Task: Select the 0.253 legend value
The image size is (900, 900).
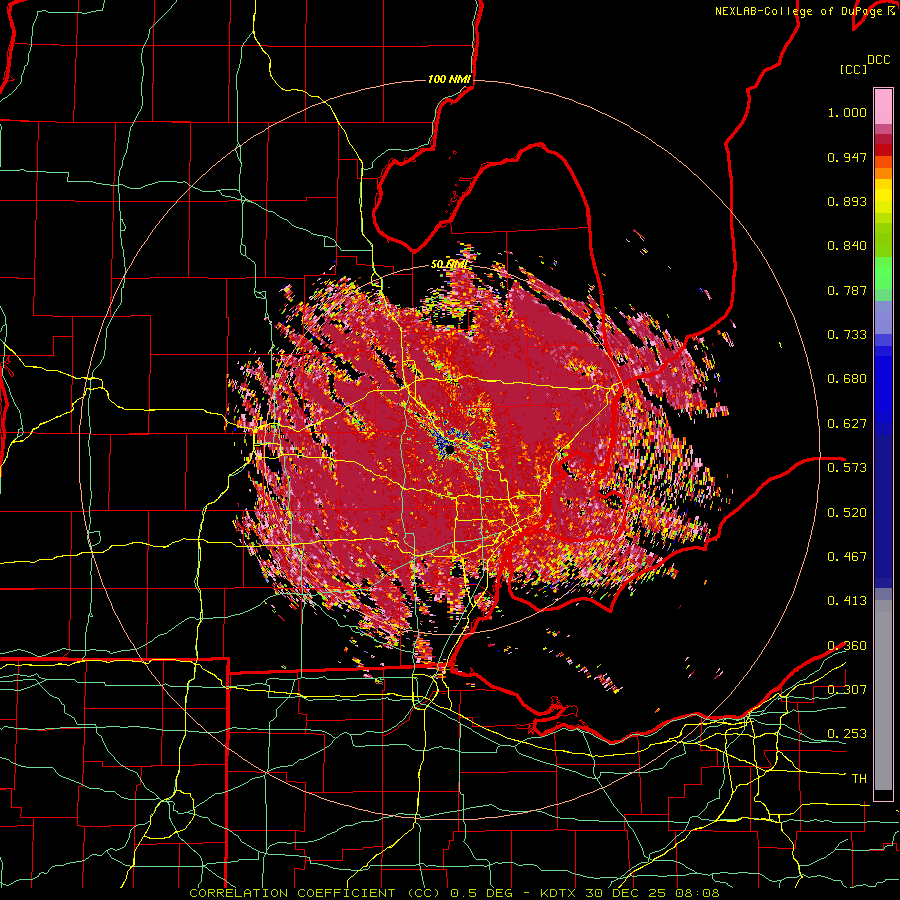Action: [x=847, y=734]
